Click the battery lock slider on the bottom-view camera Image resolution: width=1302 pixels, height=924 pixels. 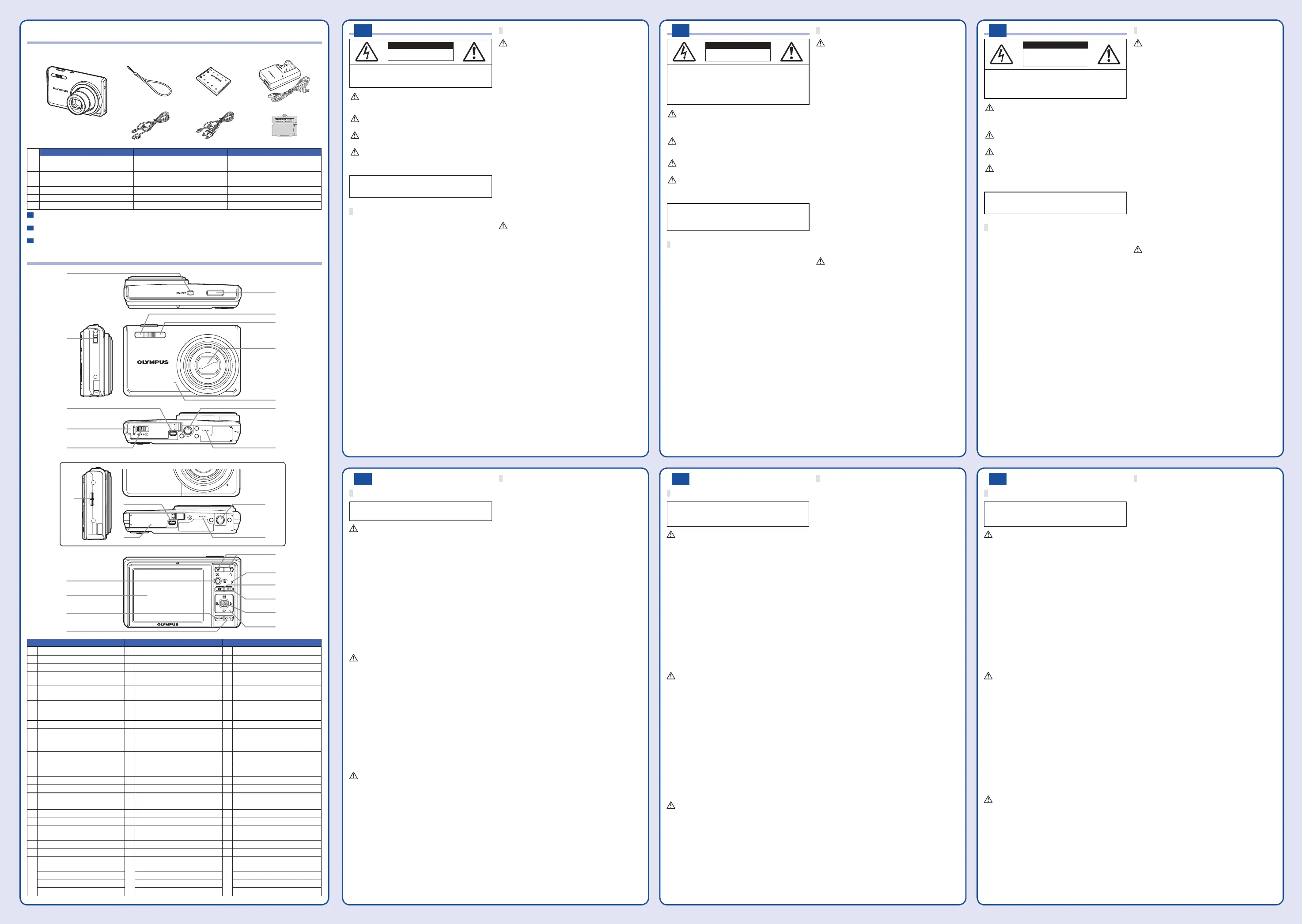point(143,428)
